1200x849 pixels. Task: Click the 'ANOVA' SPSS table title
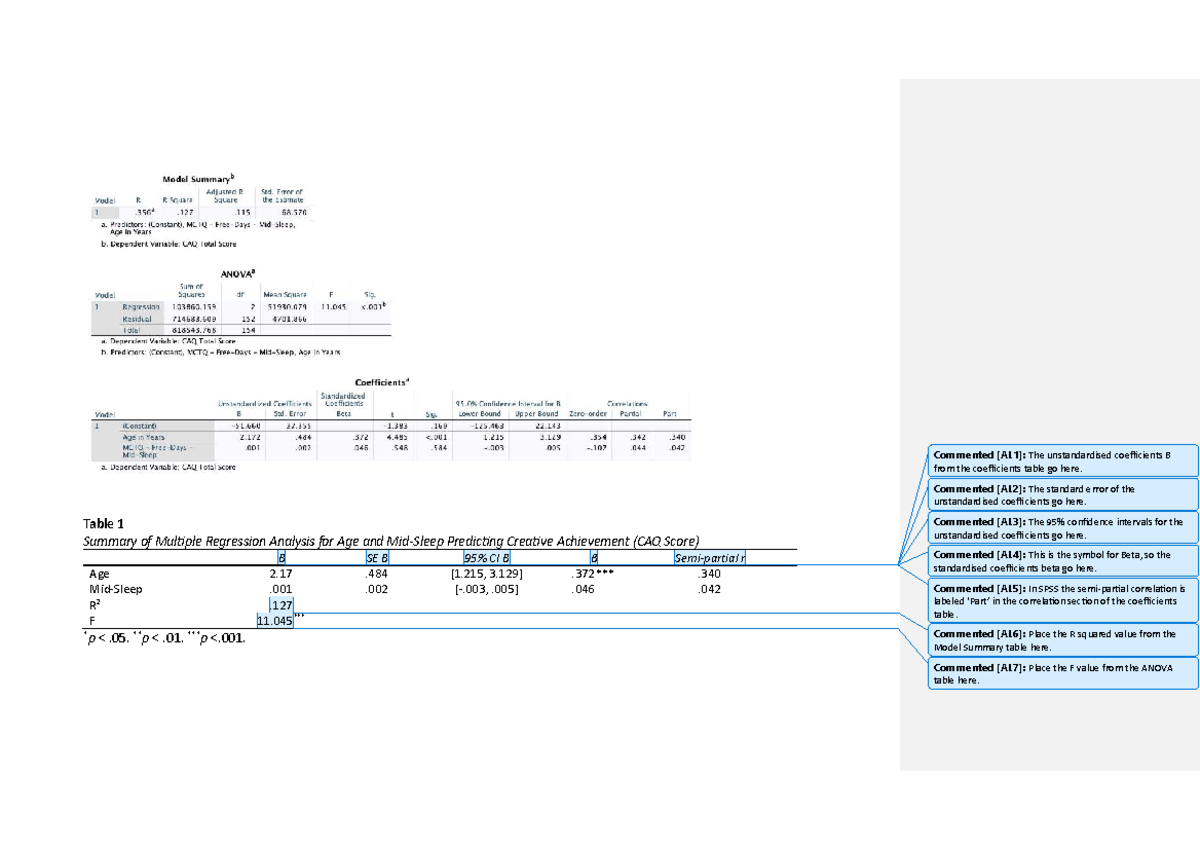(238, 271)
